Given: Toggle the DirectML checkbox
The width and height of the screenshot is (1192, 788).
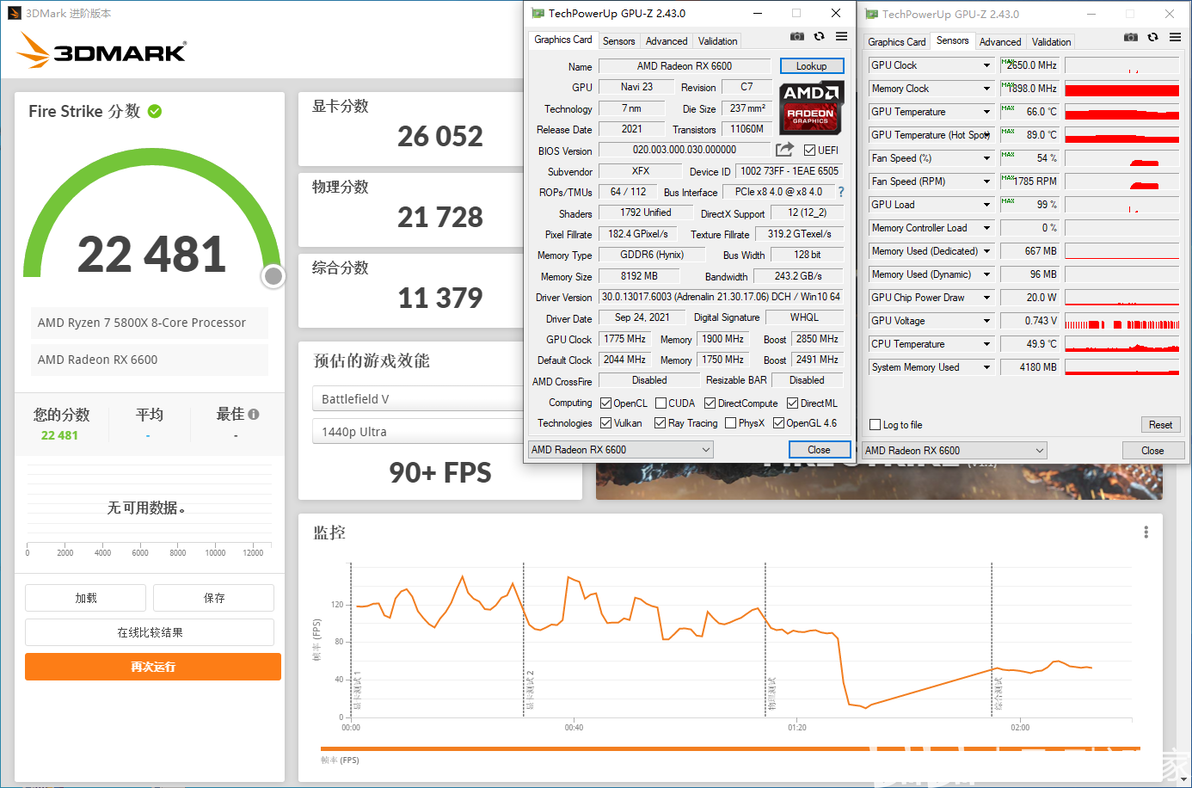Looking at the screenshot, I should click(x=793, y=403).
